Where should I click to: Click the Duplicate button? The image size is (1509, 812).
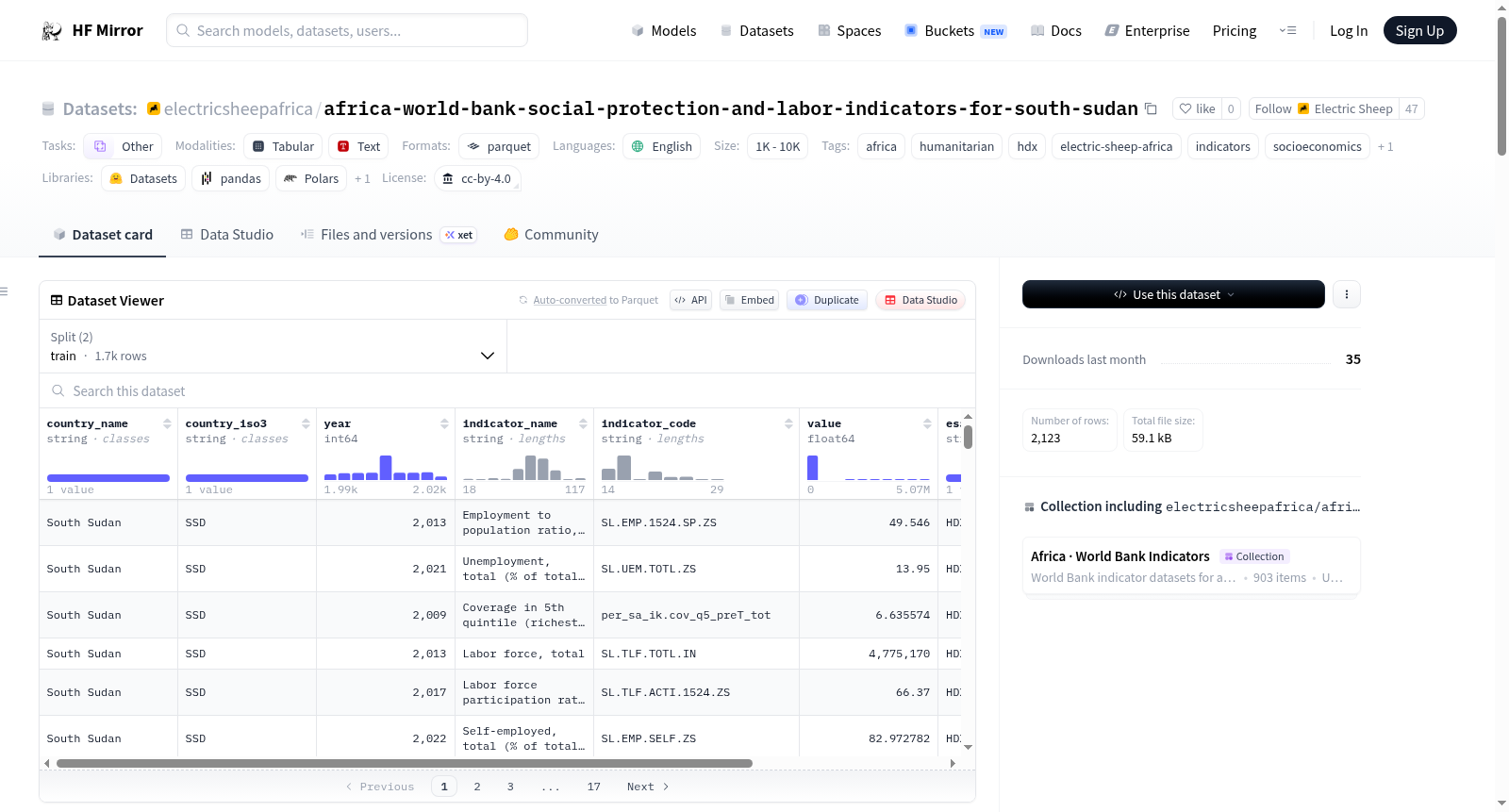coord(827,300)
